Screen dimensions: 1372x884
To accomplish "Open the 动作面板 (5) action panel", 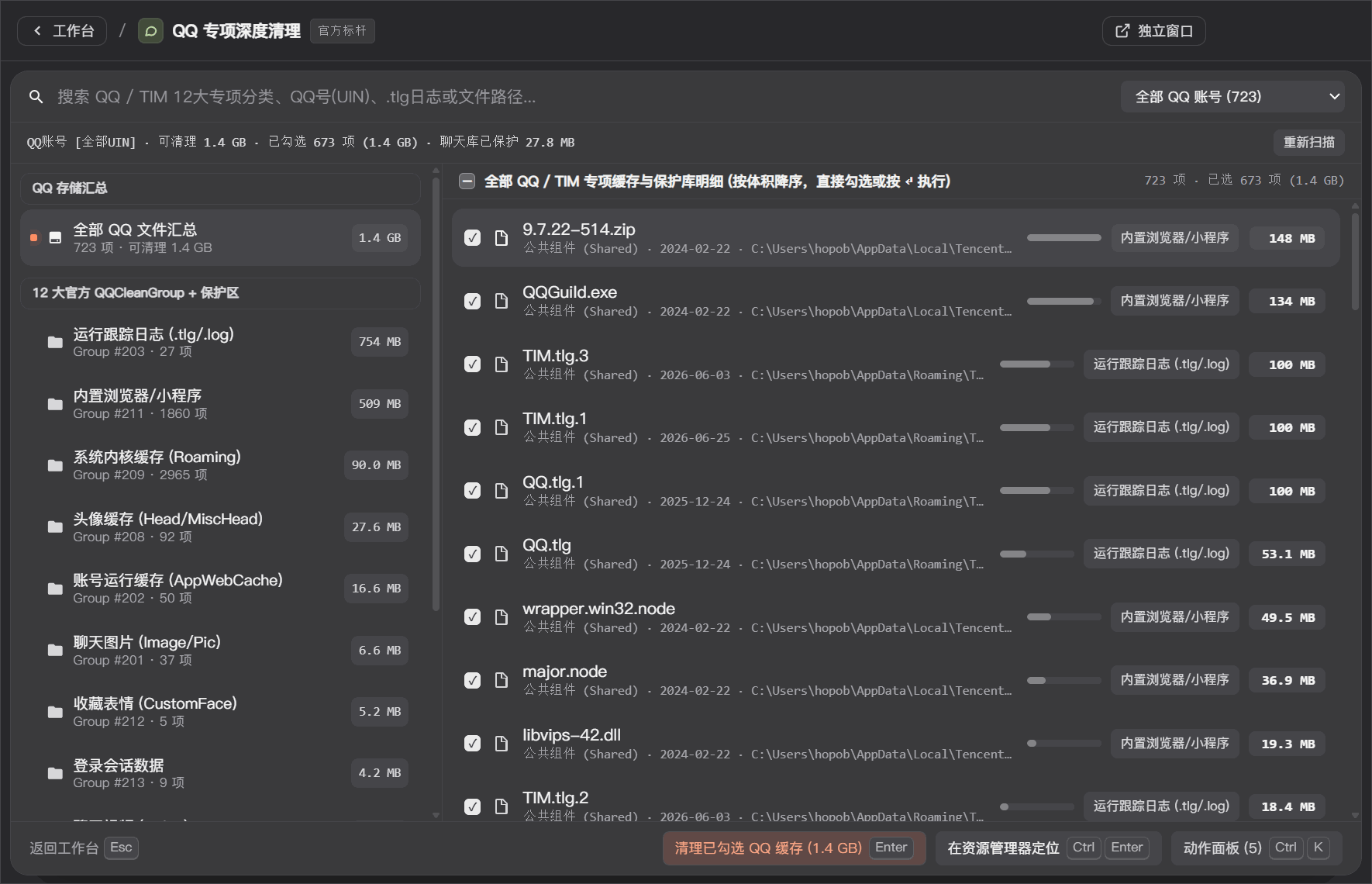I will [1257, 848].
